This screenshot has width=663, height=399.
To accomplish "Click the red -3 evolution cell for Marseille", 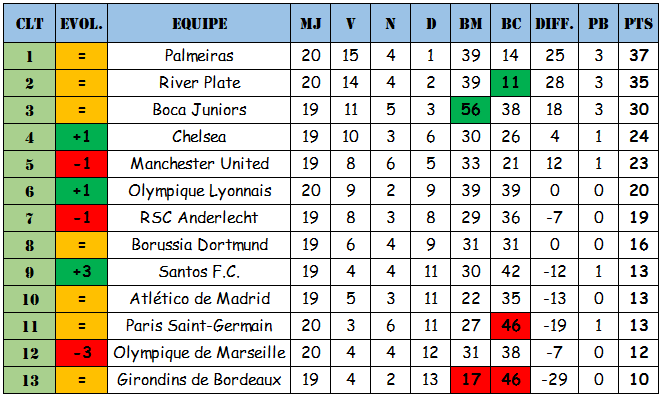I will 81,353.
